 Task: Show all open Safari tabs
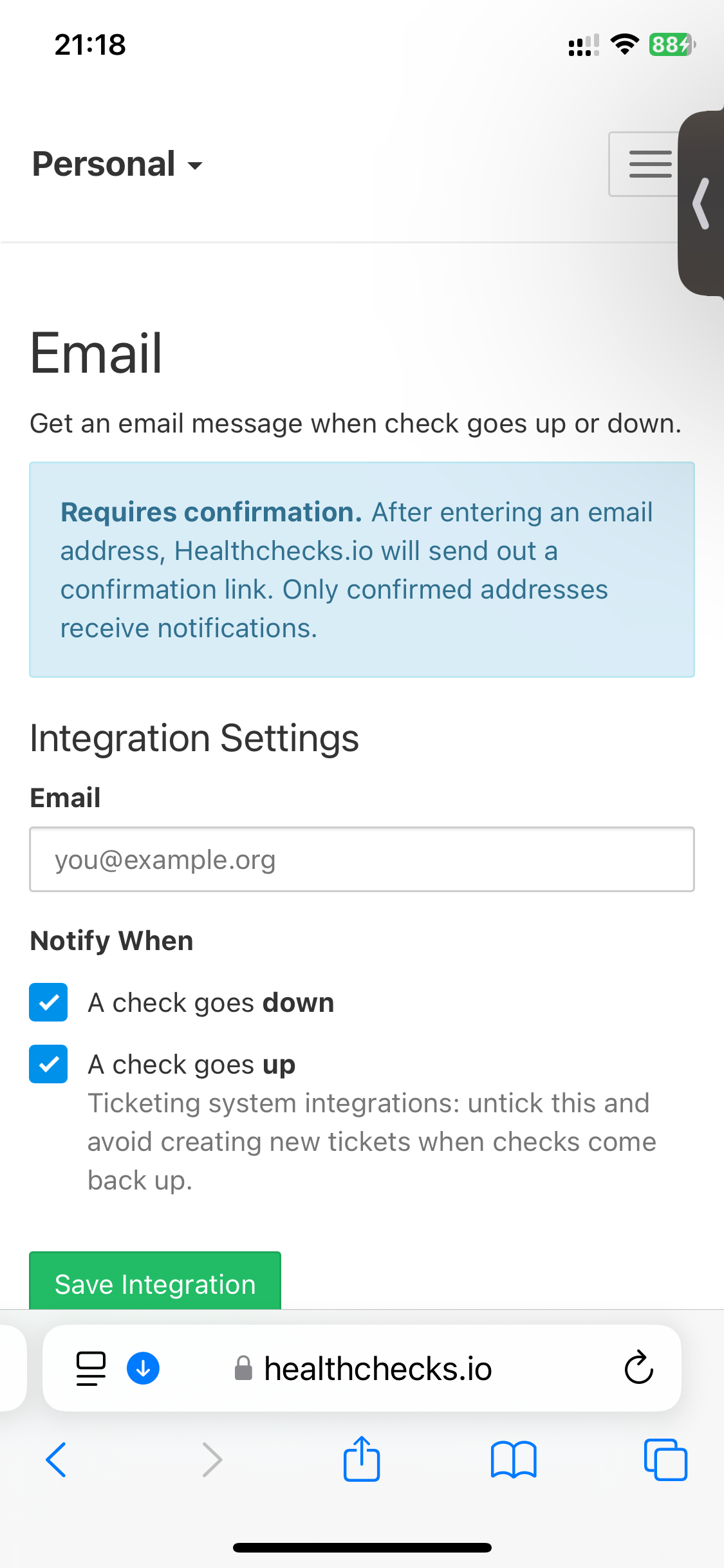coord(665,1459)
